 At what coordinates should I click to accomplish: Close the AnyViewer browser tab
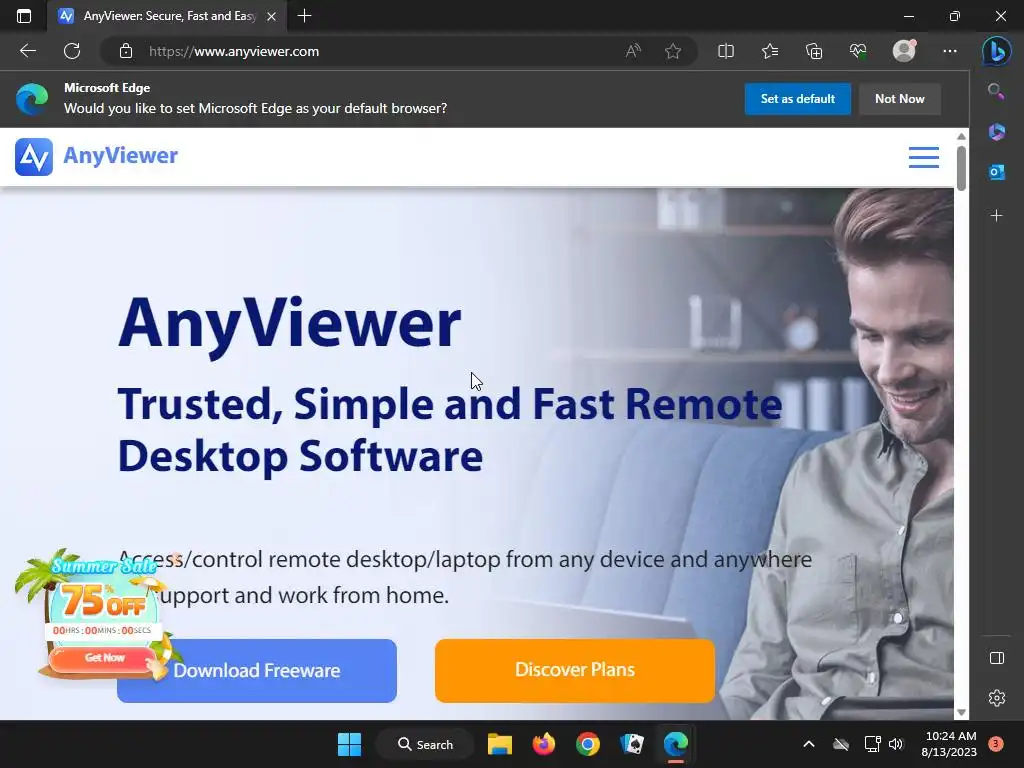[272, 16]
